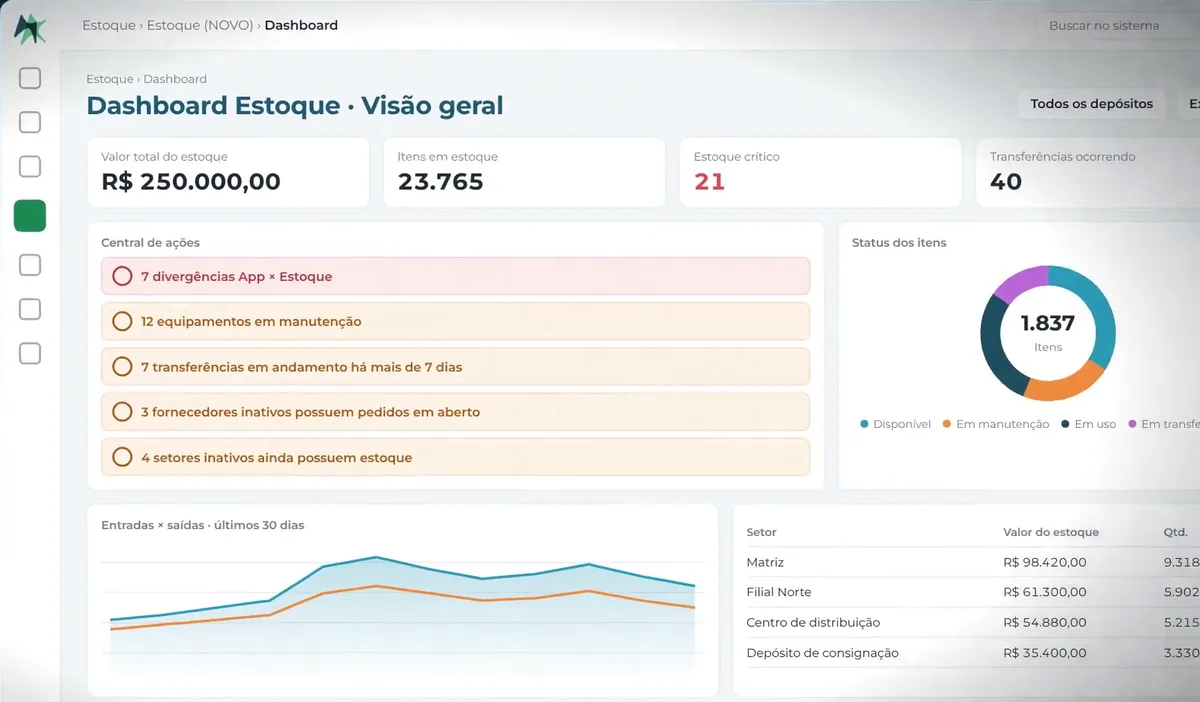The height and width of the screenshot is (702, 1200).
Task: Click the 1.837 Itens donut center
Action: tap(1048, 333)
